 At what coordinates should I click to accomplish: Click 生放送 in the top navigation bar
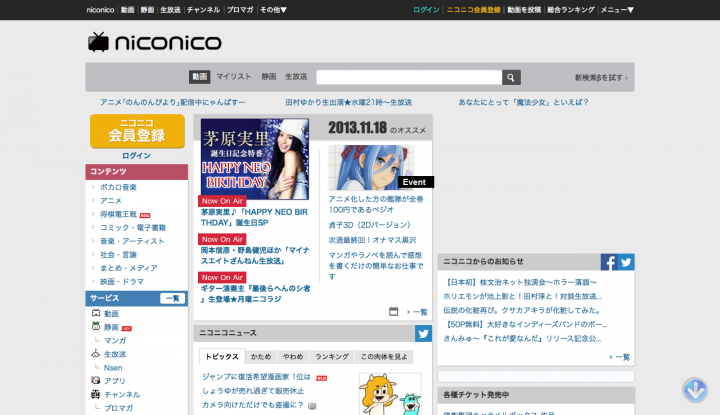170,10
